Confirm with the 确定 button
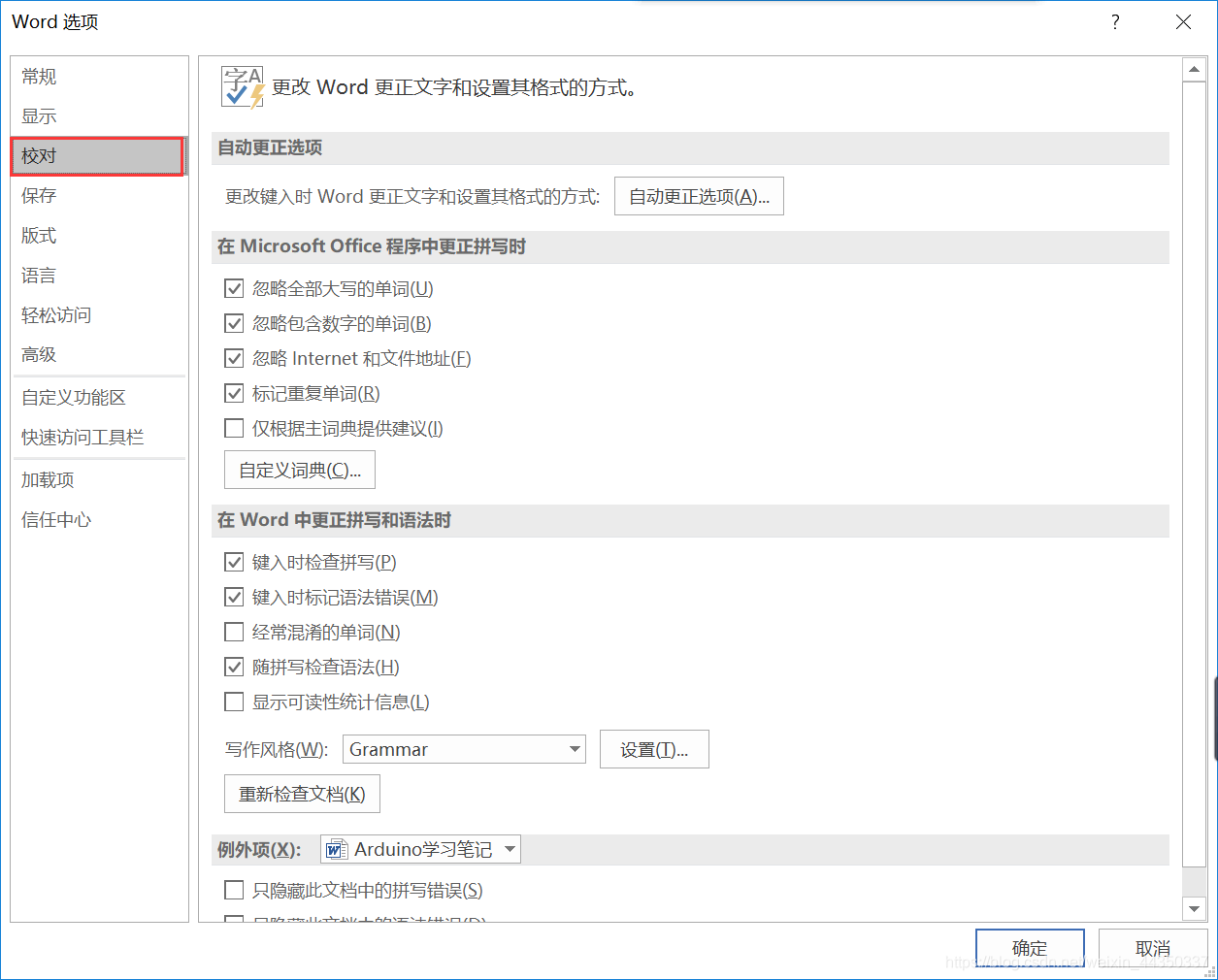Screen dimensions: 1218x980 pos(1030,948)
